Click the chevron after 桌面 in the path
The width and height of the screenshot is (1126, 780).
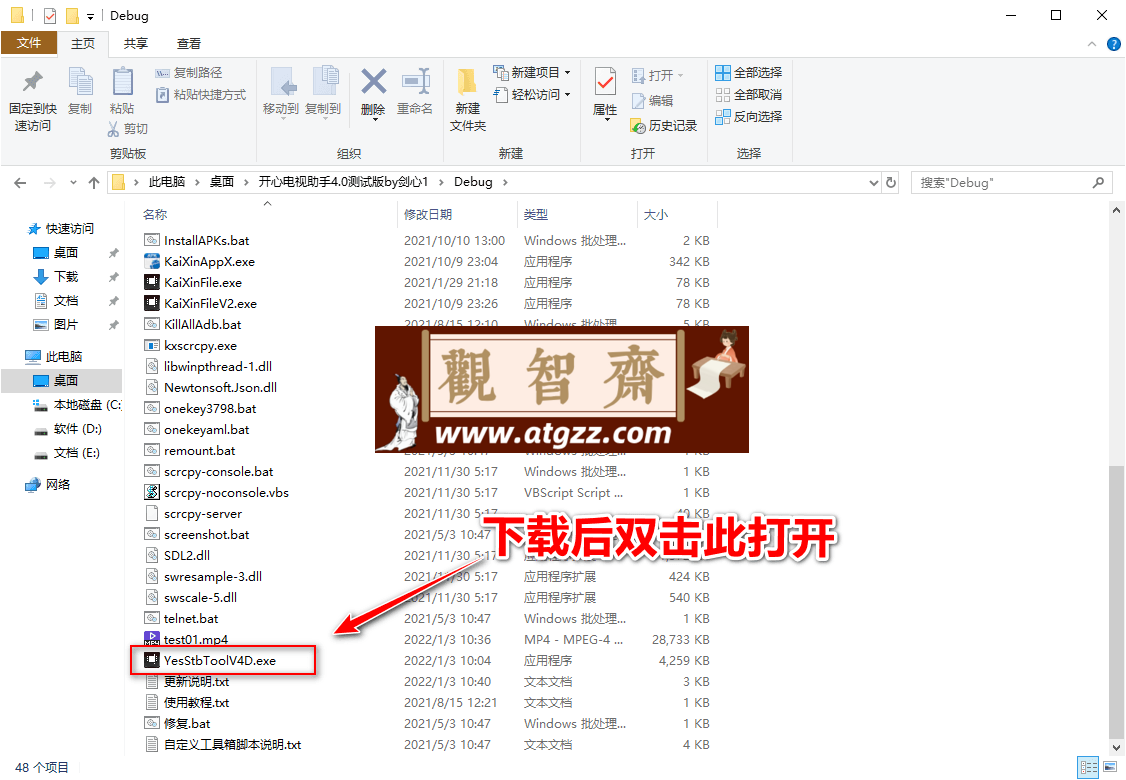[246, 182]
